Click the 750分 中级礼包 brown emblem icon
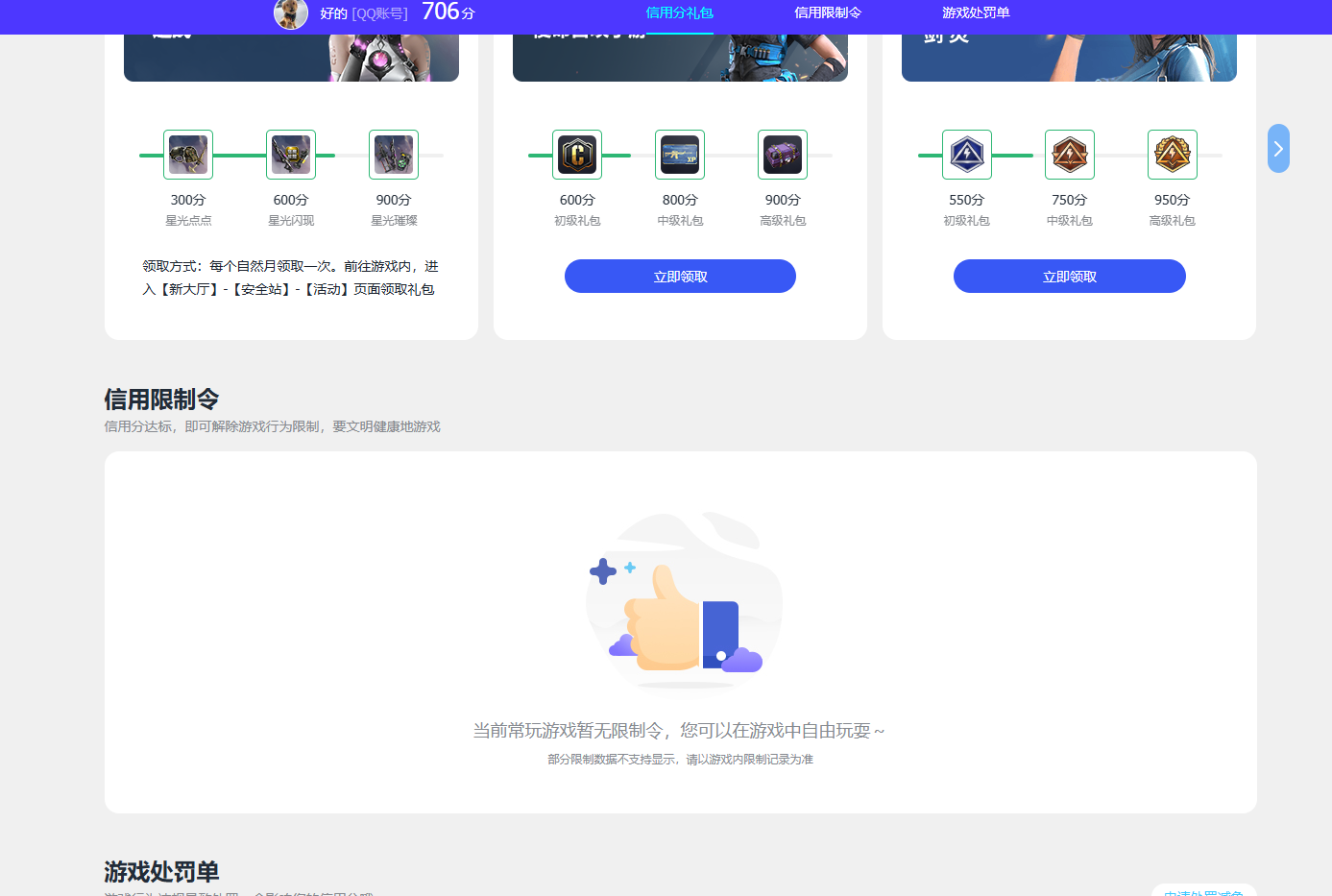 coord(1070,155)
